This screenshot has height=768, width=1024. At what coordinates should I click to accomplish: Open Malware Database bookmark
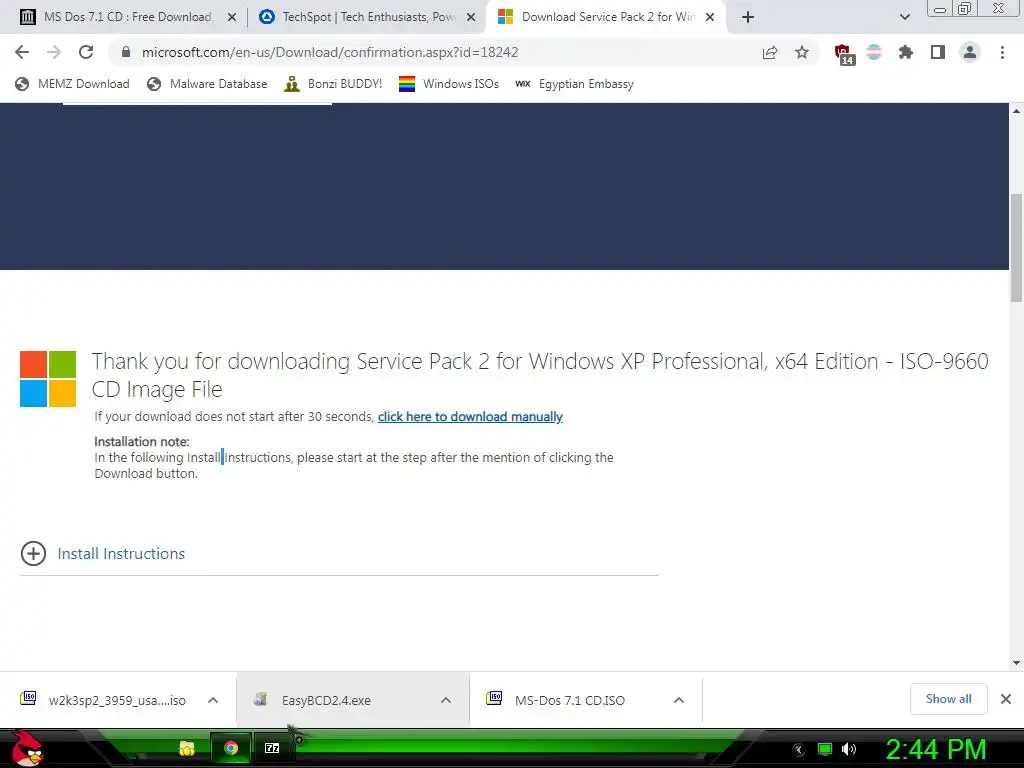(207, 84)
